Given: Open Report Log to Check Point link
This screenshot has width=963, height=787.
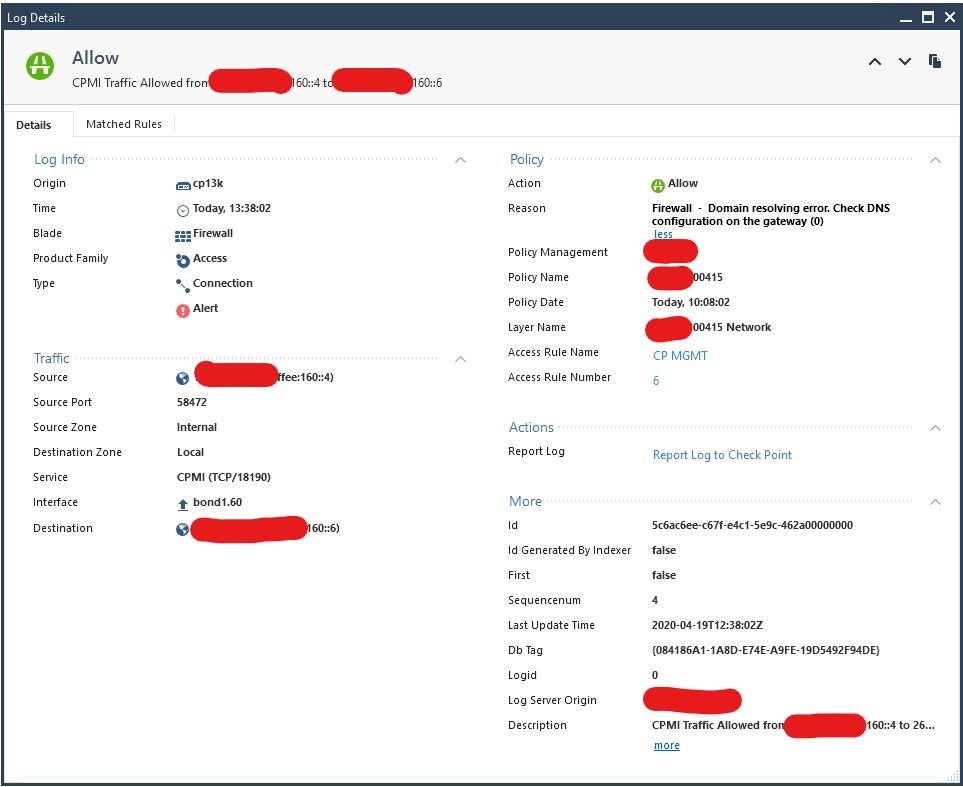Looking at the screenshot, I should [722, 455].
